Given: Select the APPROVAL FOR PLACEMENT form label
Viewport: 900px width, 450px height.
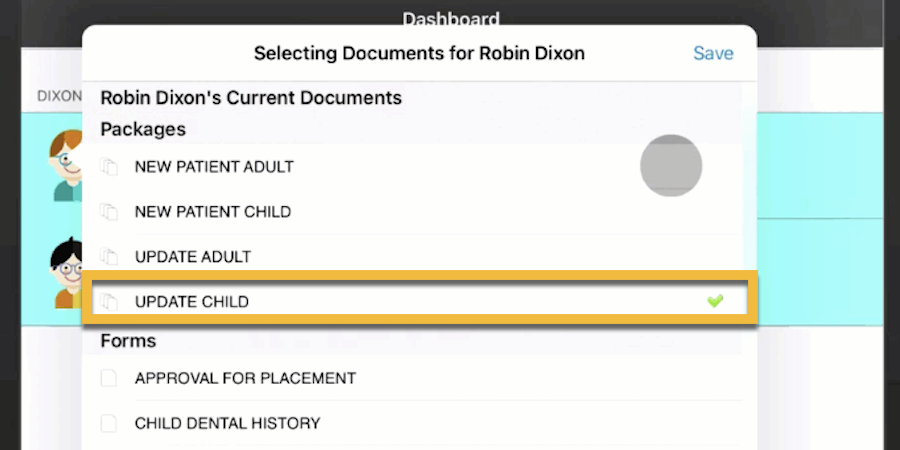Looking at the screenshot, I should click(x=245, y=378).
